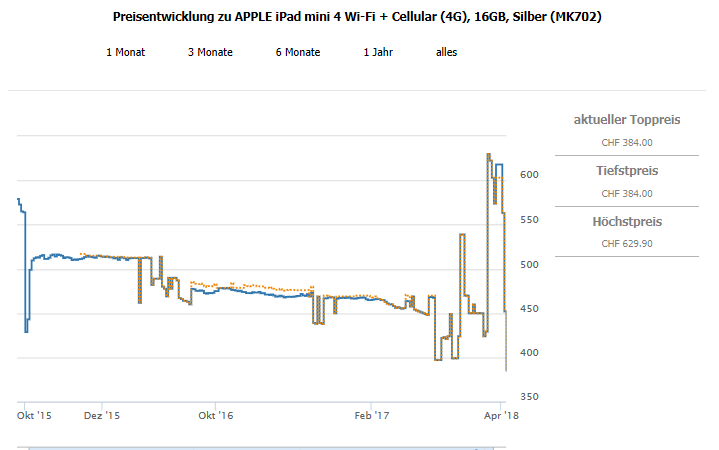Choose the 1 Jahr range
Viewport: 719px width, 450px height.
point(379,52)
